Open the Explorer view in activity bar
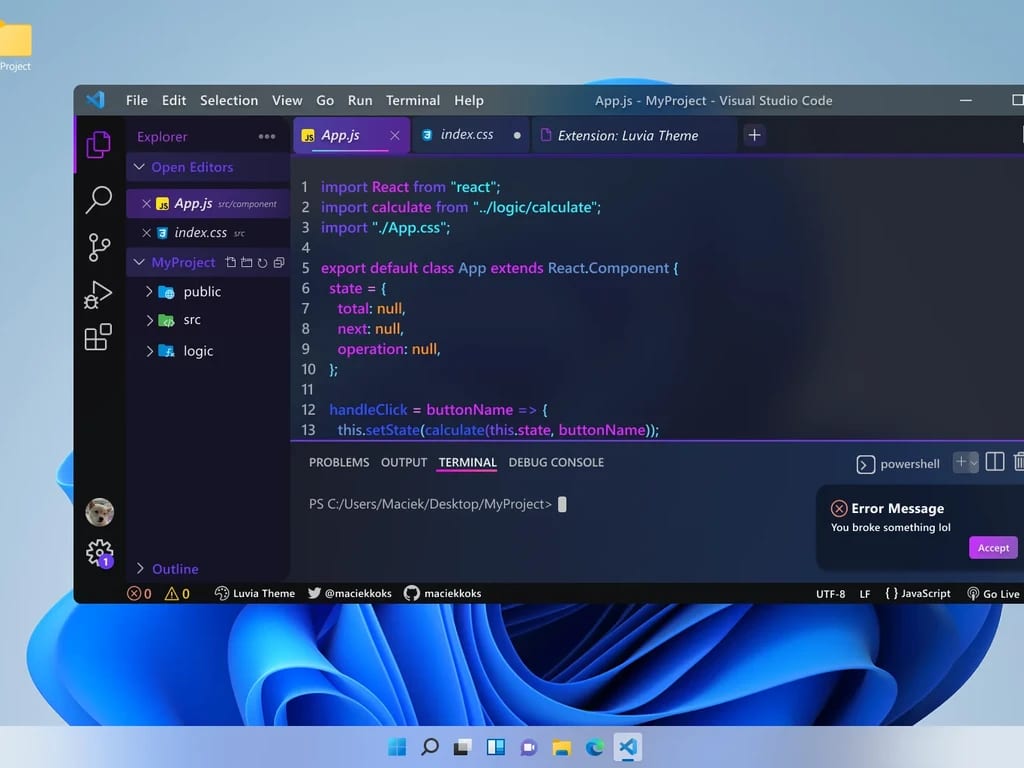The image size is (1024, 768). [x=99, y=144]
